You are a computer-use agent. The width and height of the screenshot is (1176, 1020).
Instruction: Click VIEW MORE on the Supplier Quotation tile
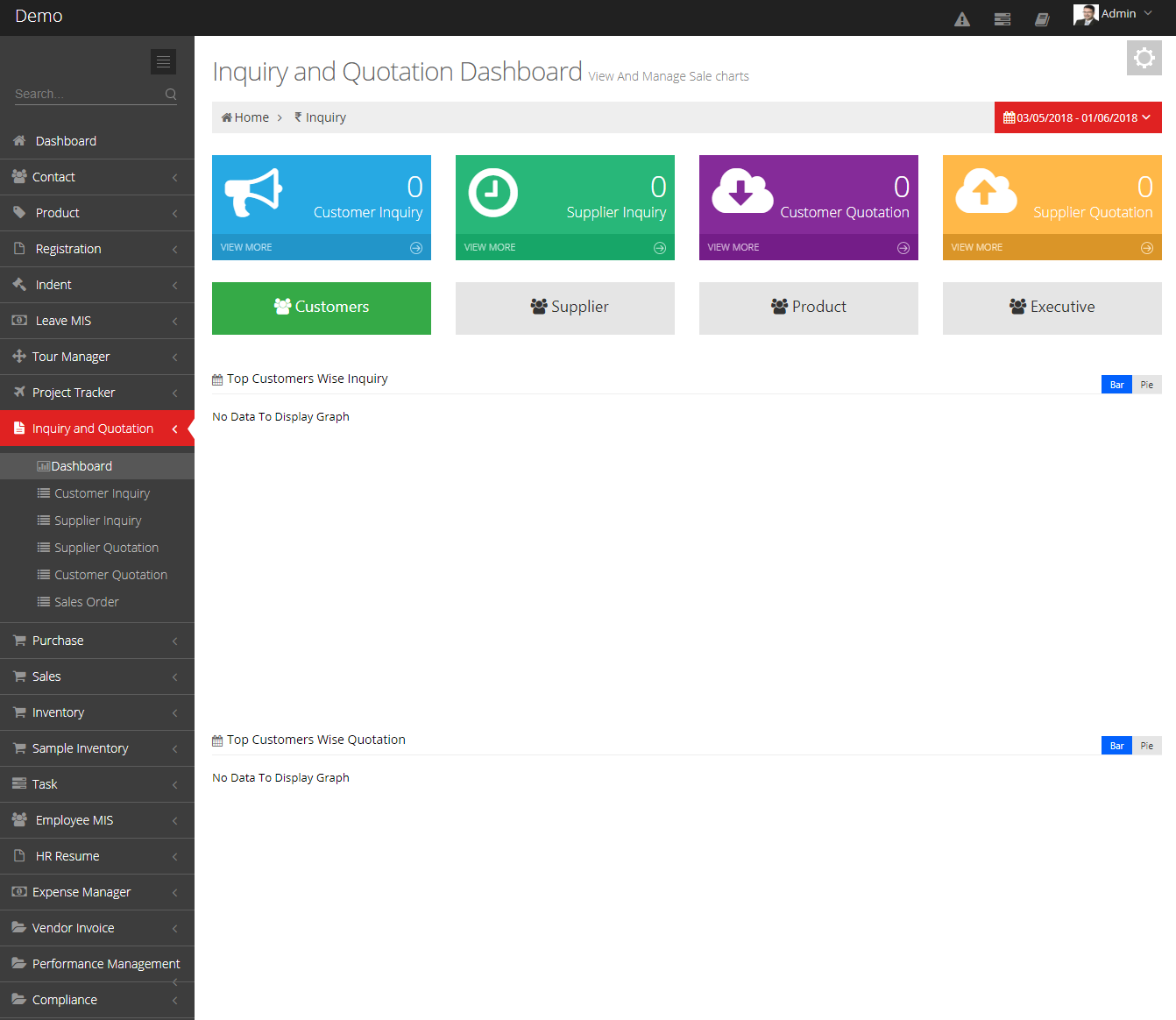coord(976,246)
